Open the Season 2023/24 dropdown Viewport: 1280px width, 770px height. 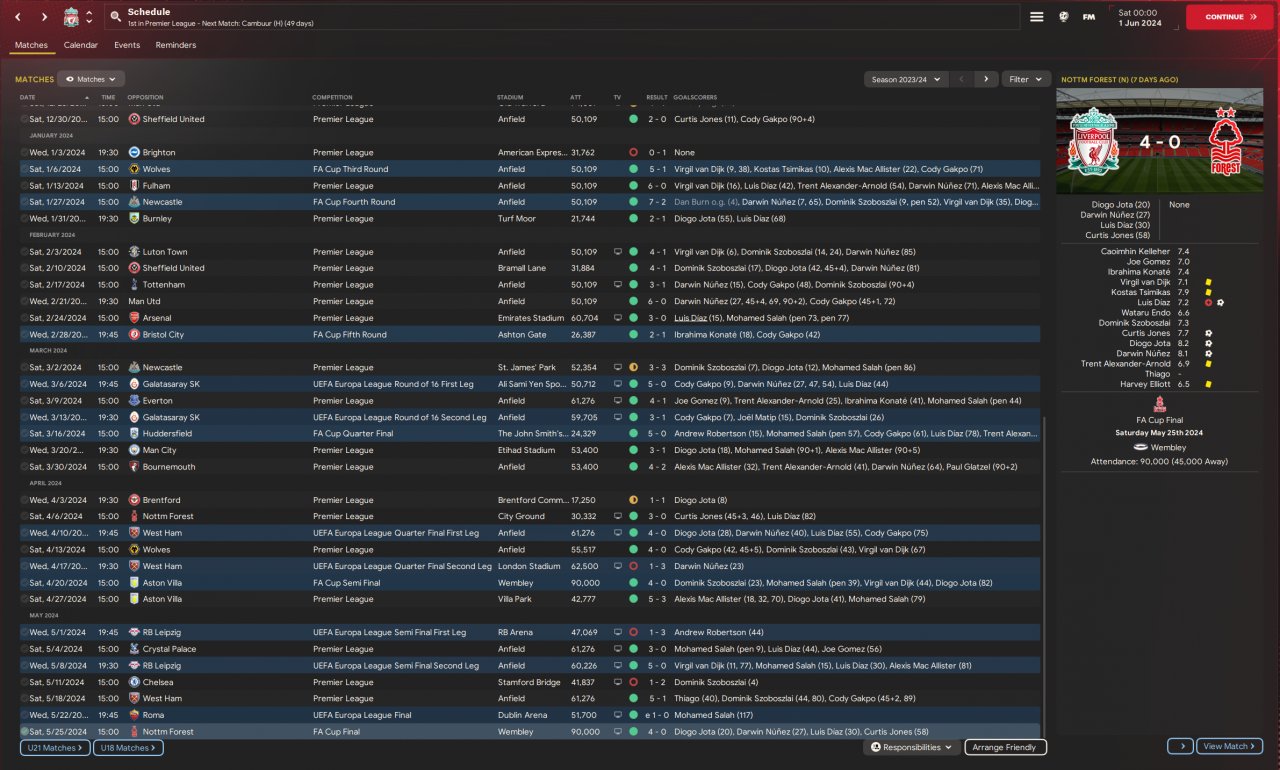(907, 79)
